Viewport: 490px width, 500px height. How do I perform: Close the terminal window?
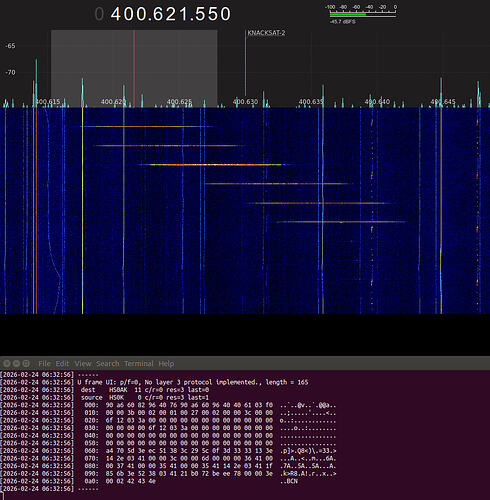(6, 363)
